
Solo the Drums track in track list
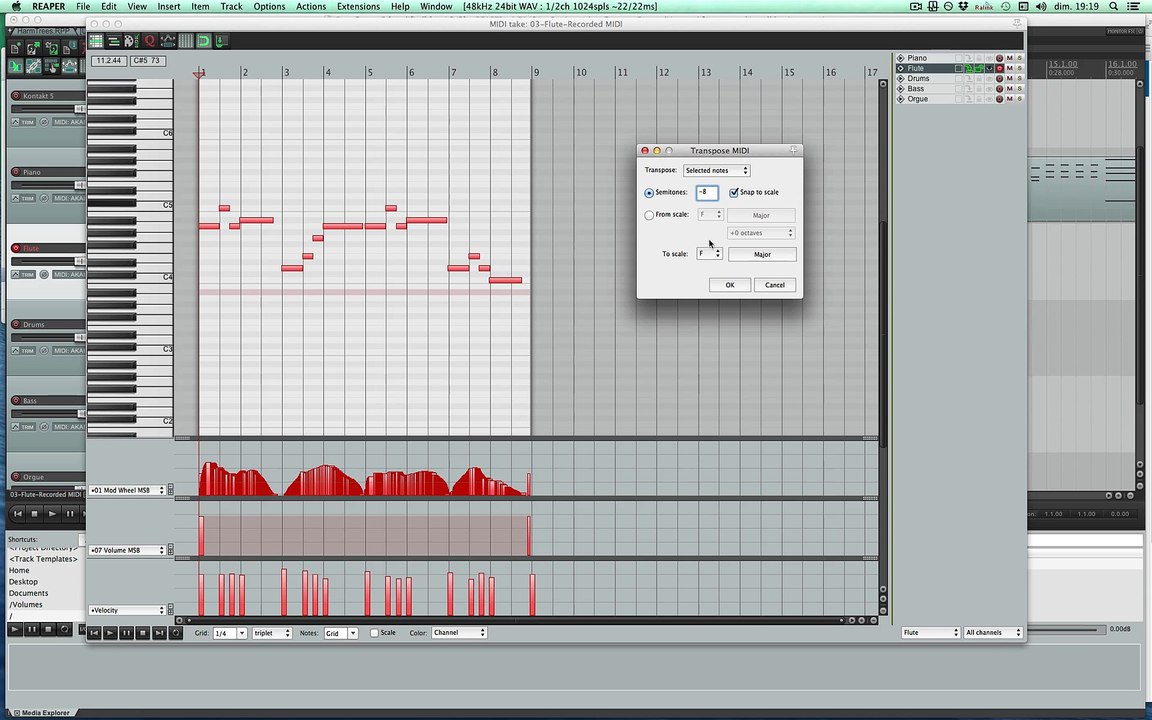tap(1019, 79)
